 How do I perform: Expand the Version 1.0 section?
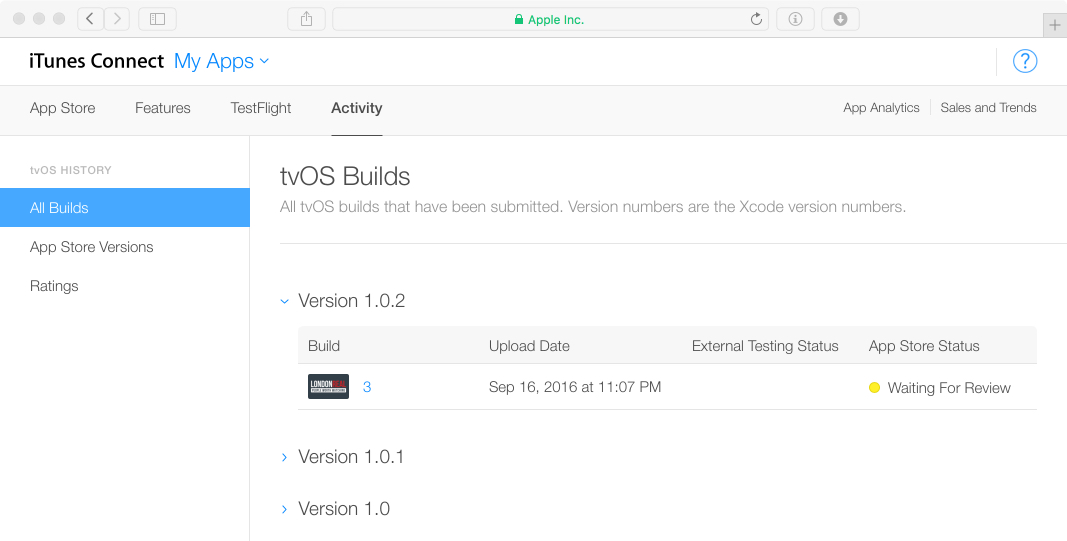tap(284, 509)
